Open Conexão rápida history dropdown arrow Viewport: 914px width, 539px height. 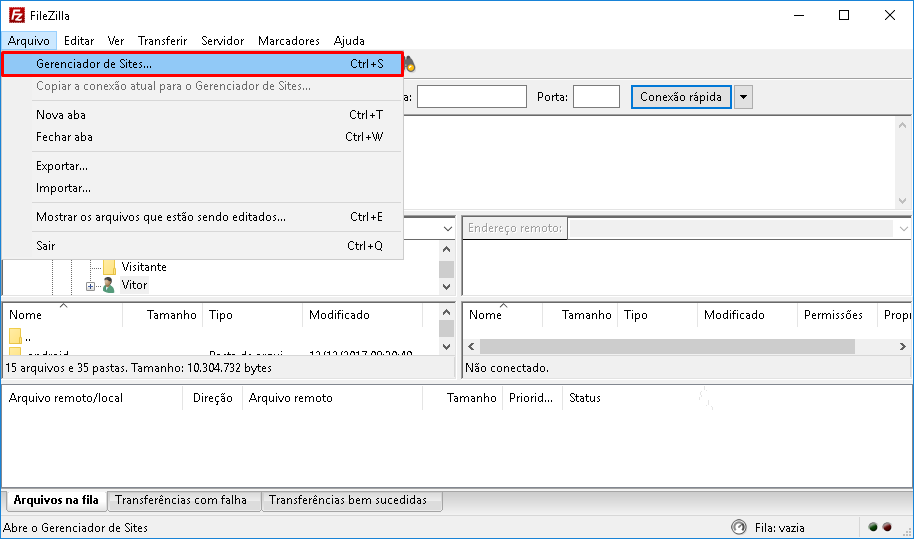click(x=743, y=97)
